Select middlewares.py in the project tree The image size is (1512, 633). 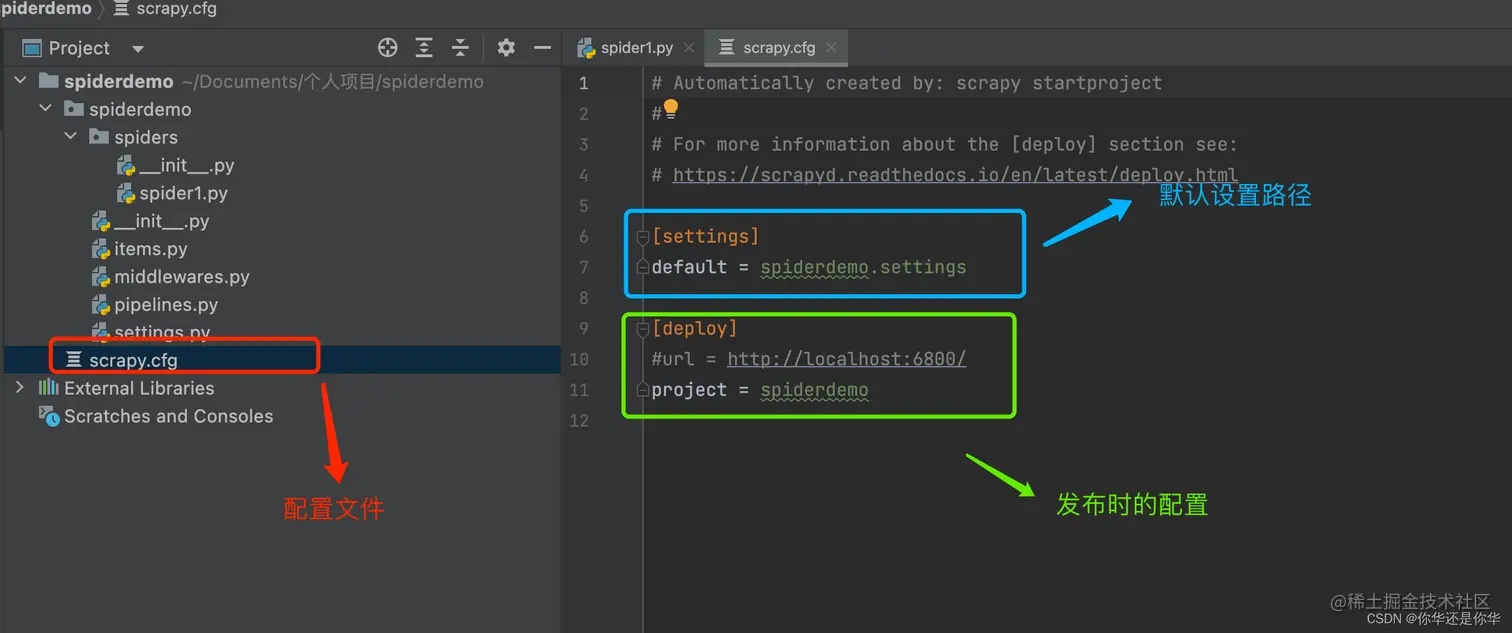coord(182,277)
